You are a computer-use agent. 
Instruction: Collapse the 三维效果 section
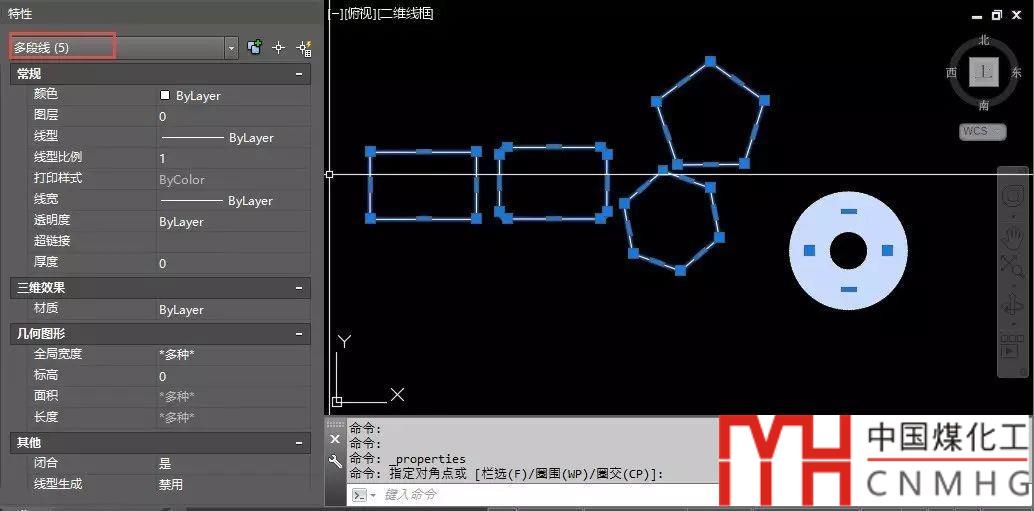[299, 288]
